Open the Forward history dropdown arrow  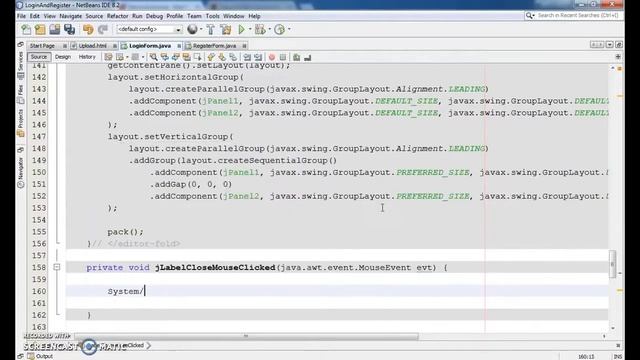click(142, 57)
